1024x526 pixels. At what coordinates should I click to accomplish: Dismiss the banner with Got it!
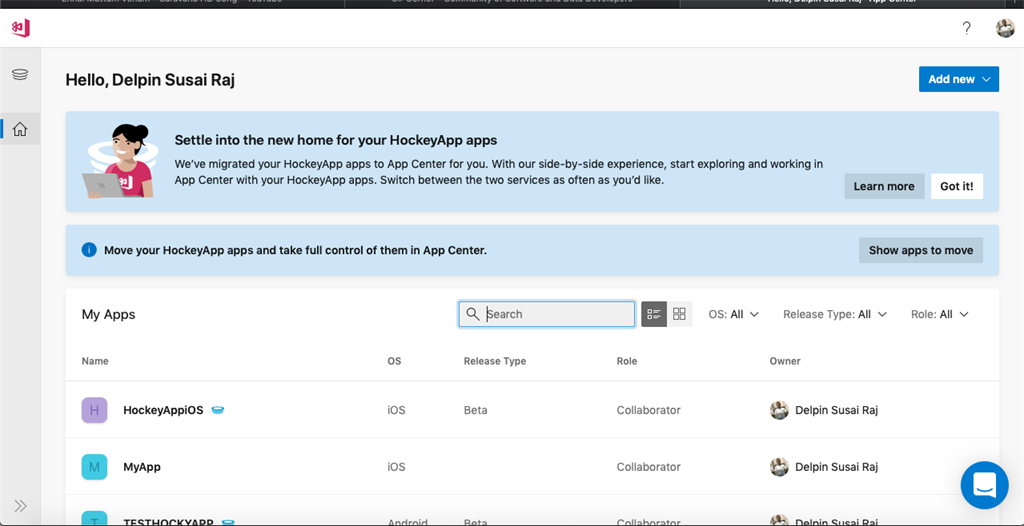(x=957, y=186)
